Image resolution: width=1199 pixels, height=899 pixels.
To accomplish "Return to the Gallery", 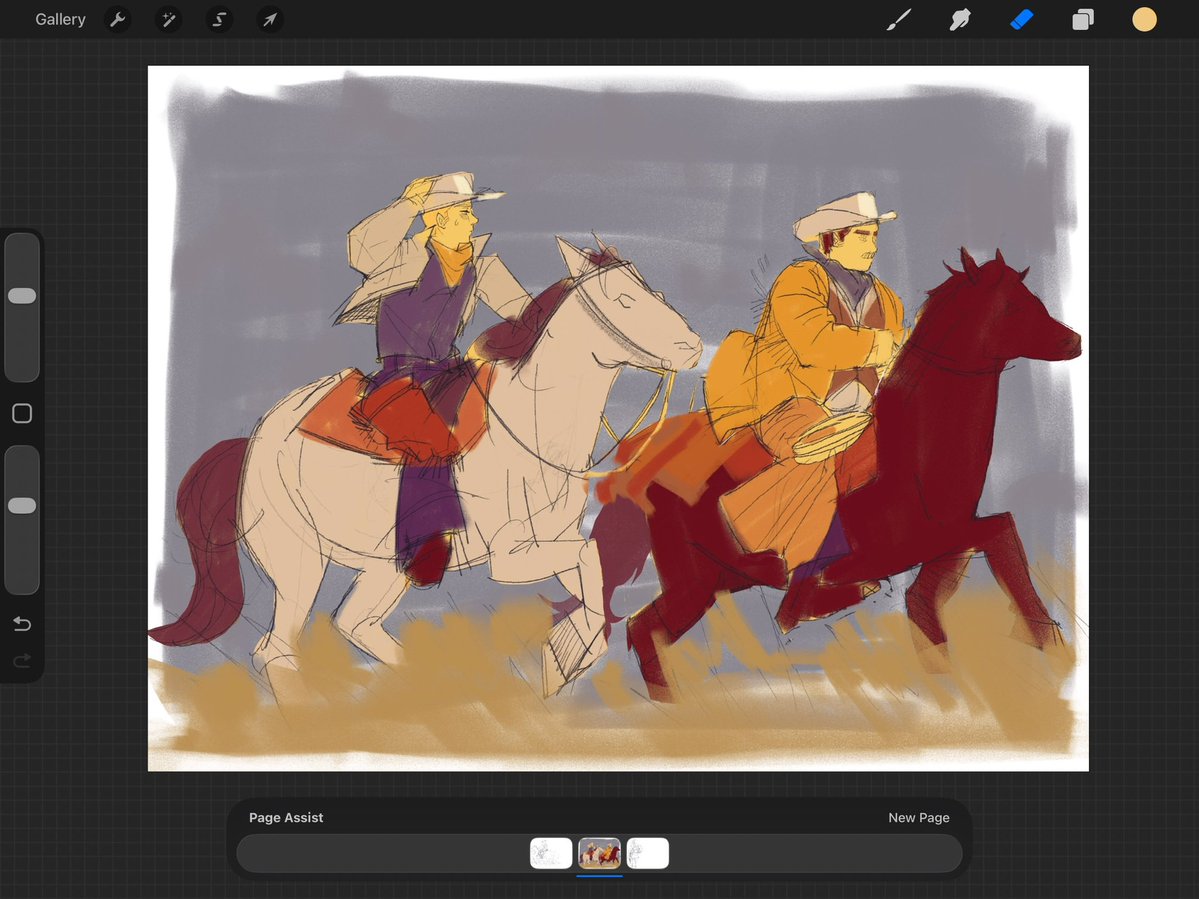I will point(60,19).
